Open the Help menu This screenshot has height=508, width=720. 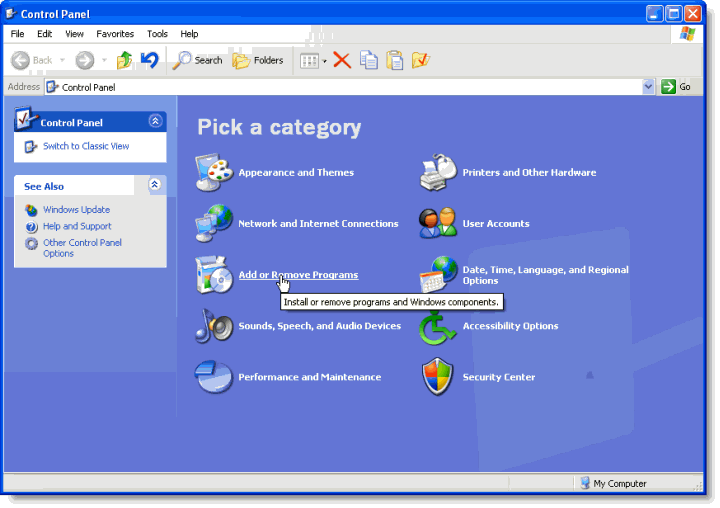point(189,34)
